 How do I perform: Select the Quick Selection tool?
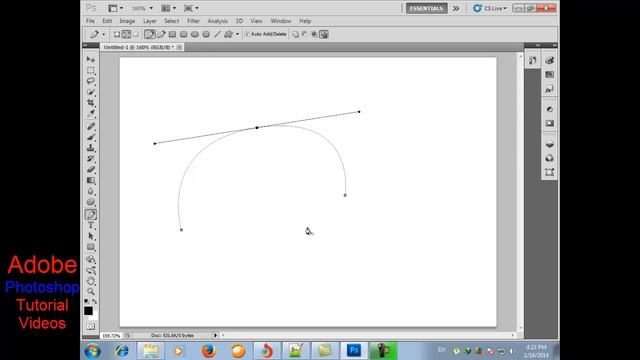[91, 92]
